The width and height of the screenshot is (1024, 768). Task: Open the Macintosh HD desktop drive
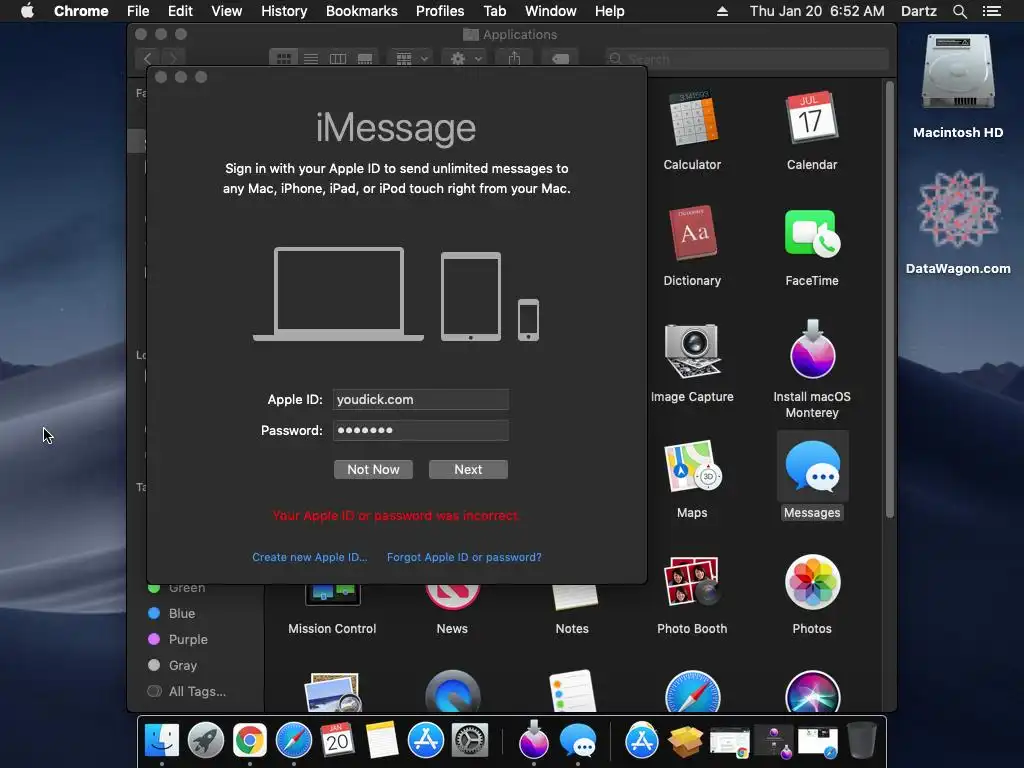coord(957,73)
